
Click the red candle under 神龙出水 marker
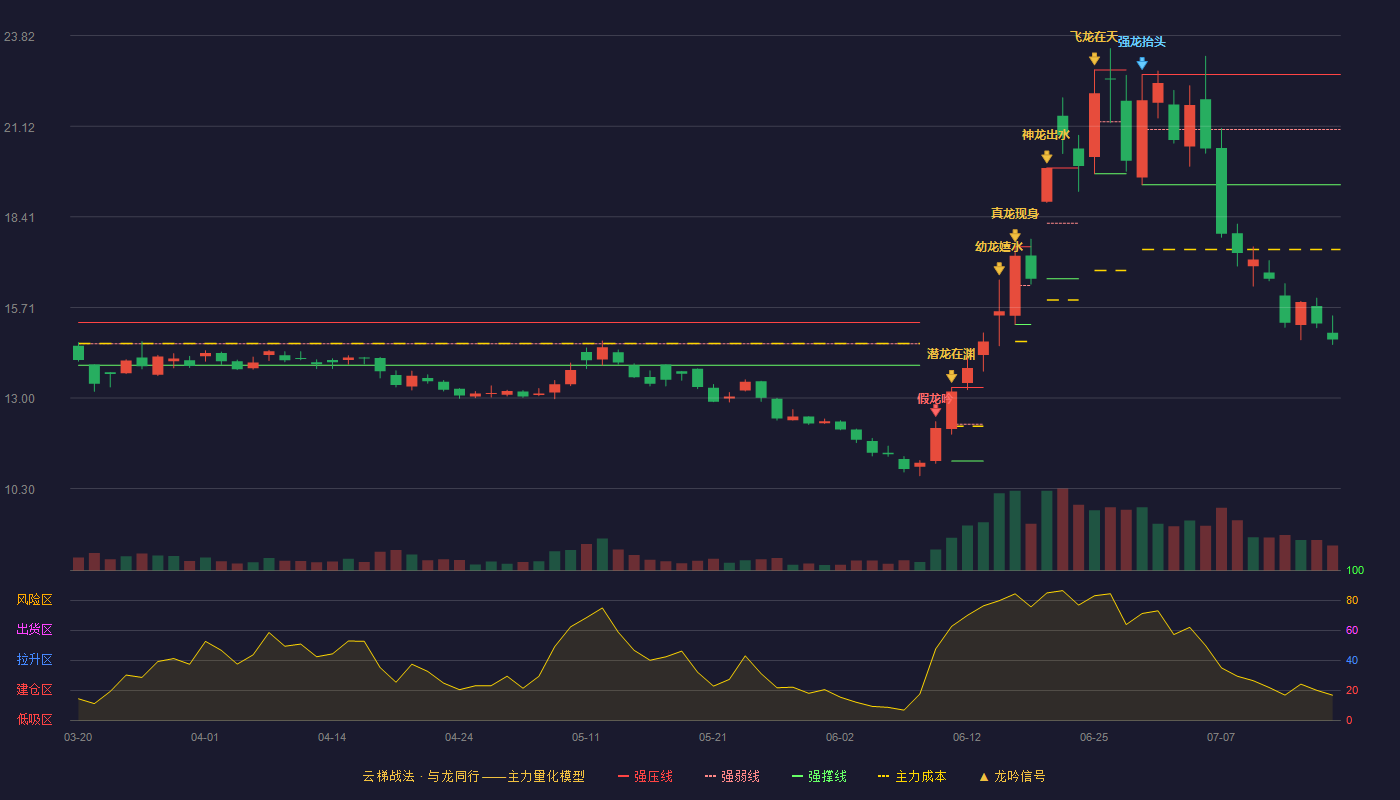[x=1047, y=185]
